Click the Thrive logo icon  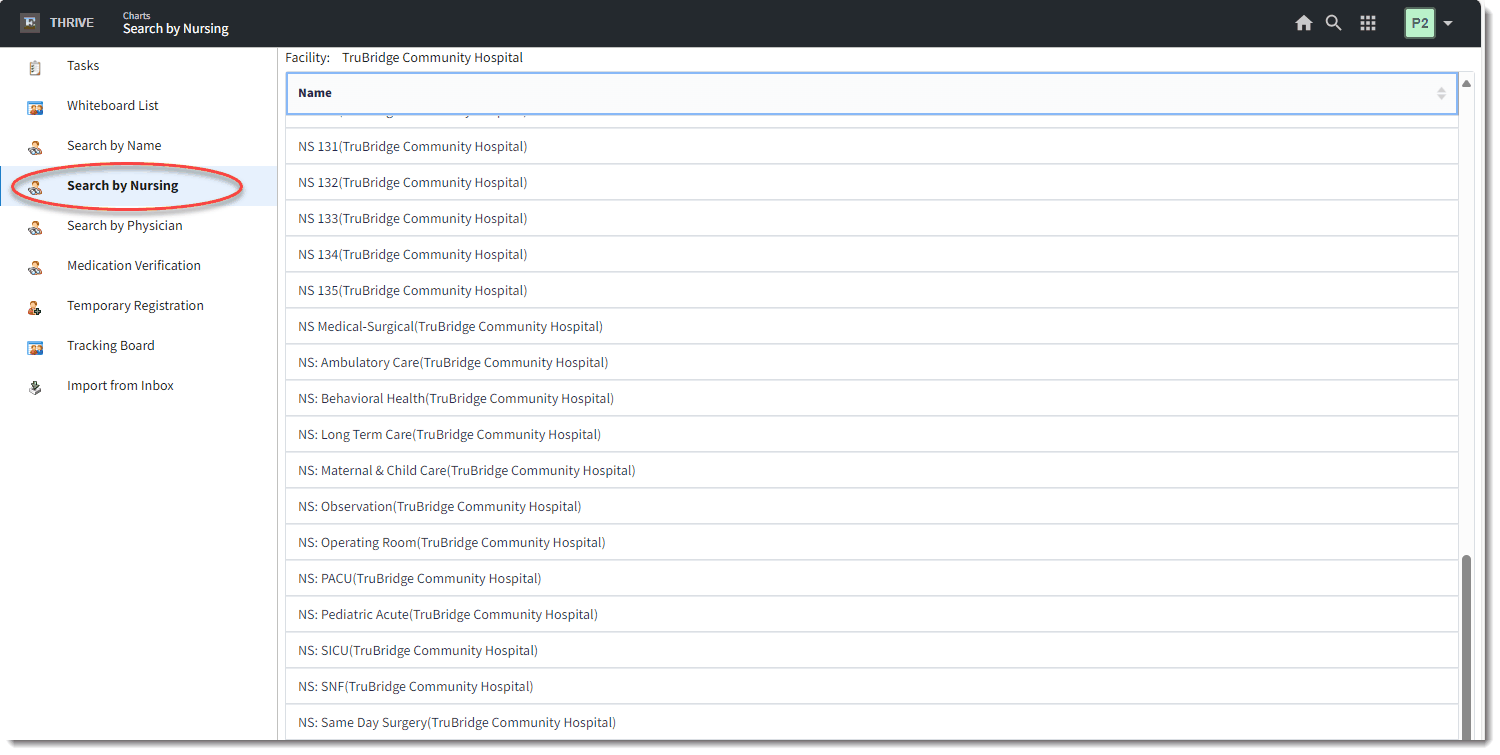[x=31, y=23]
